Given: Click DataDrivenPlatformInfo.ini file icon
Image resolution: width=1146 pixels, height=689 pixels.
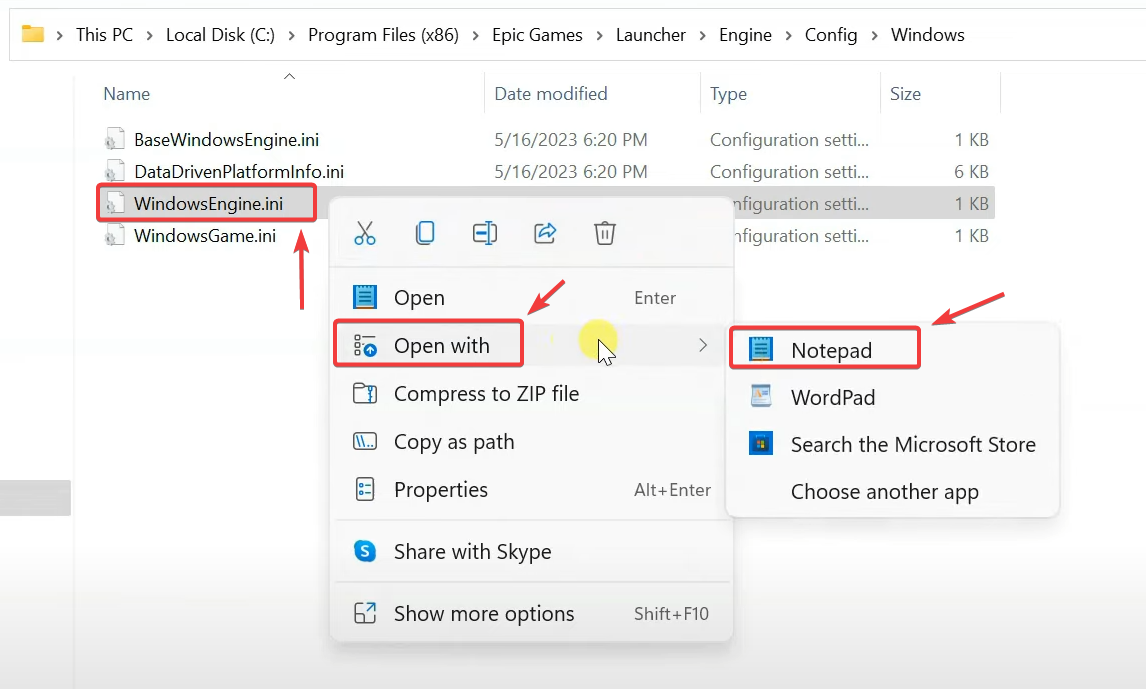Looking at the screenshot, I should (113, 171).
